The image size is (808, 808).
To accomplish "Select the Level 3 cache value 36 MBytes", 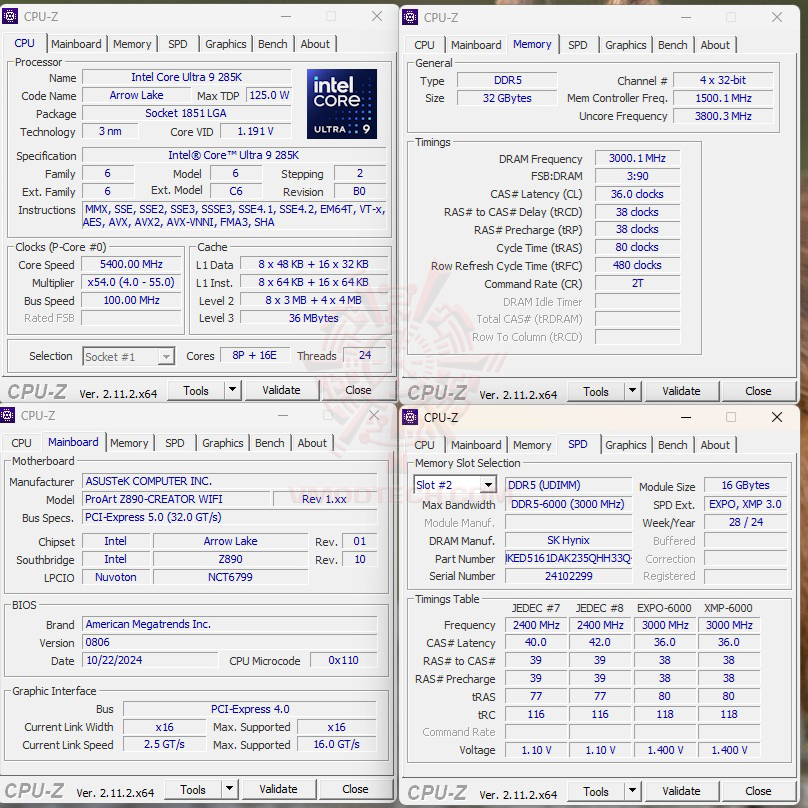I will [x=314, y=318].
